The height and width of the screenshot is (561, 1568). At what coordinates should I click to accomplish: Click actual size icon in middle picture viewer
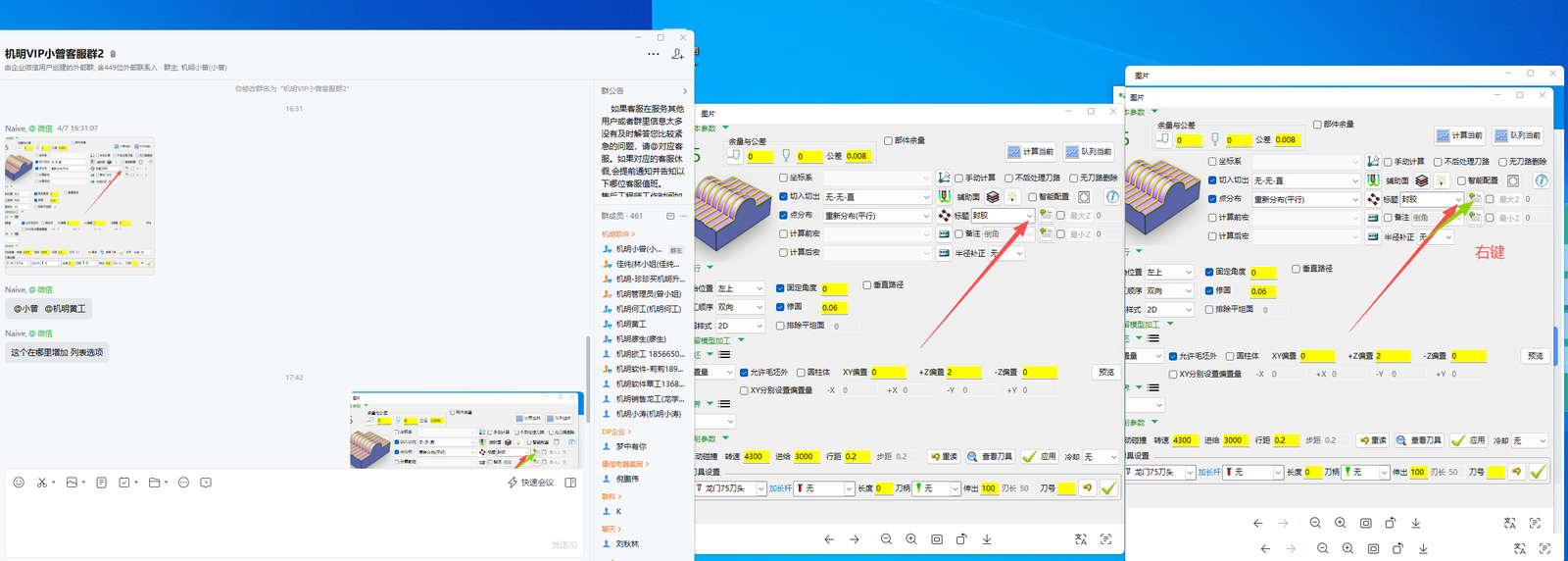click(937, 539)
